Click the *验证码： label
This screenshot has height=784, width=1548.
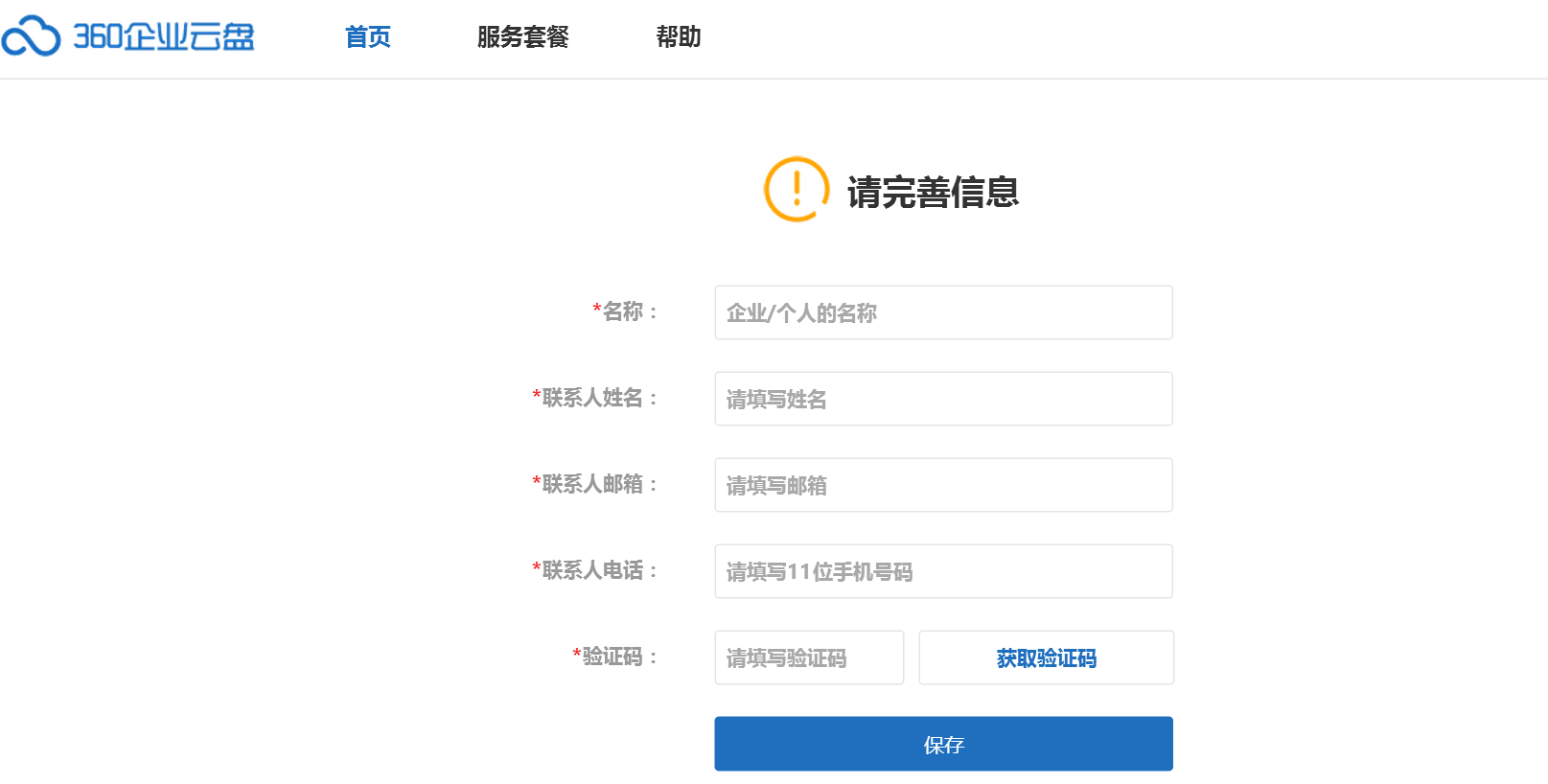[616, 657]
